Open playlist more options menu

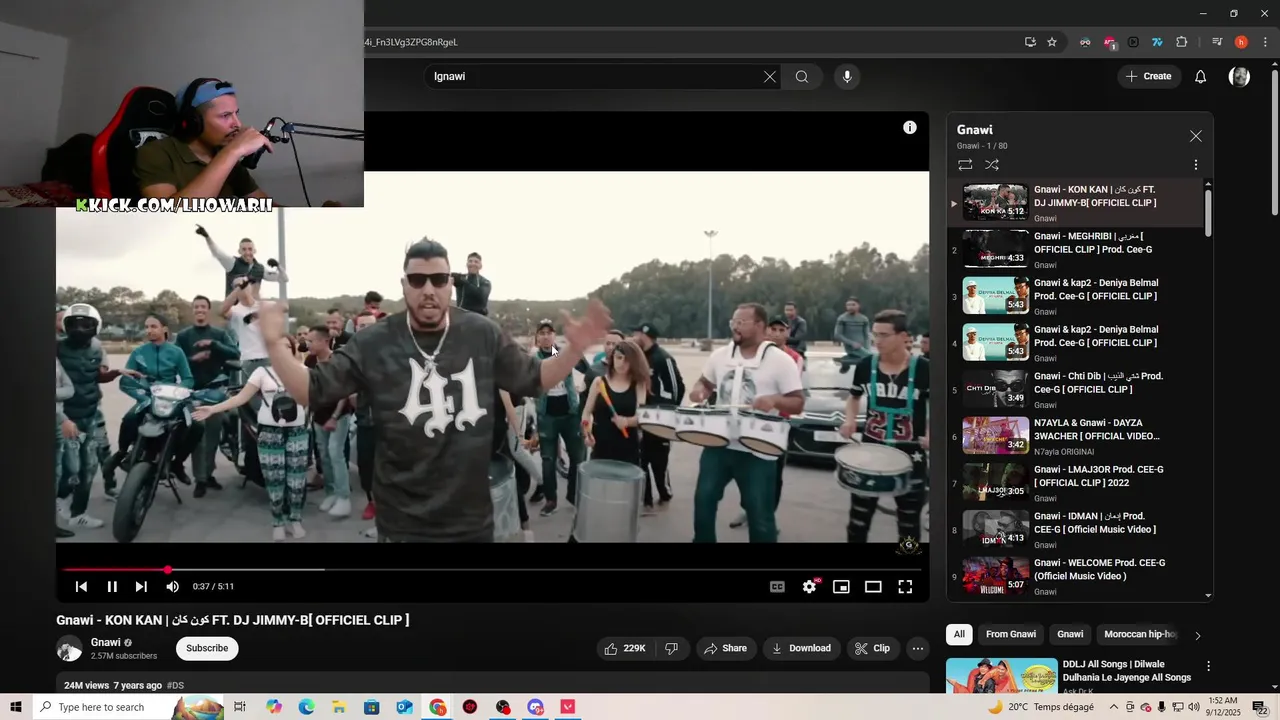pyautogui.click(x=1196, y=165)
